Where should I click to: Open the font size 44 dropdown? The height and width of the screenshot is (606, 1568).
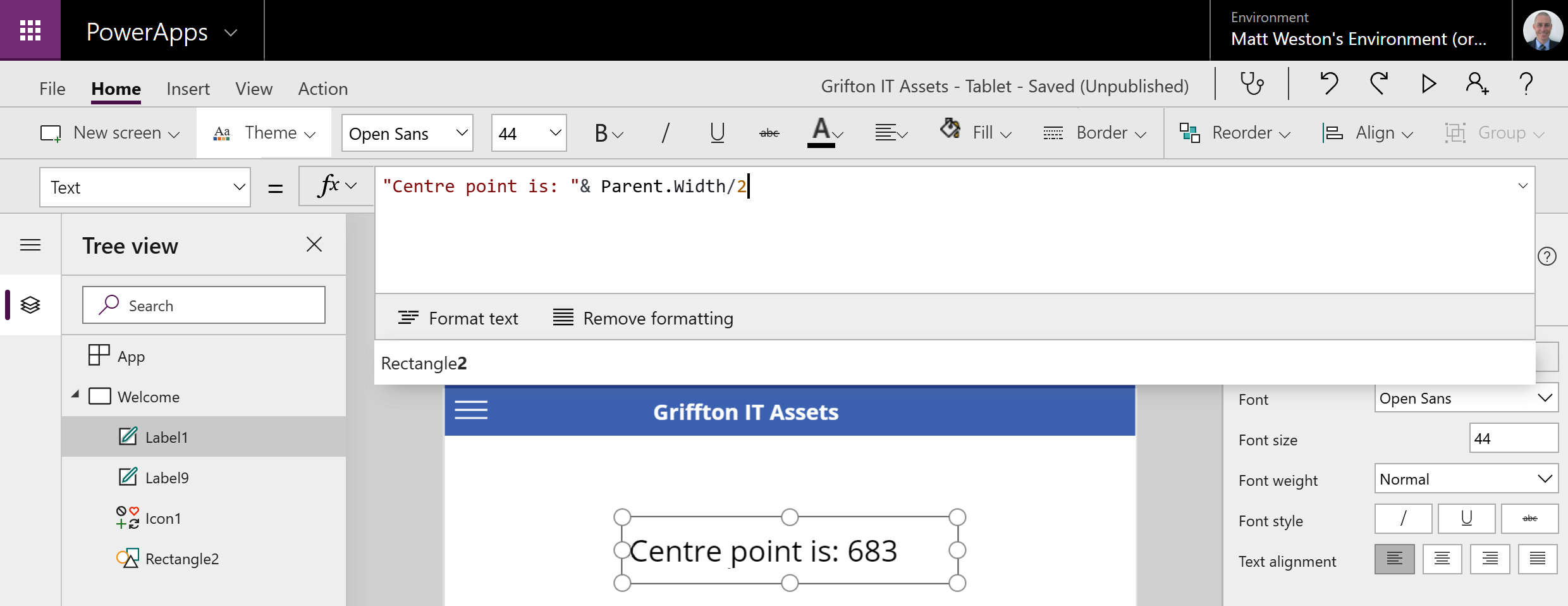click(x=529, y=133)
